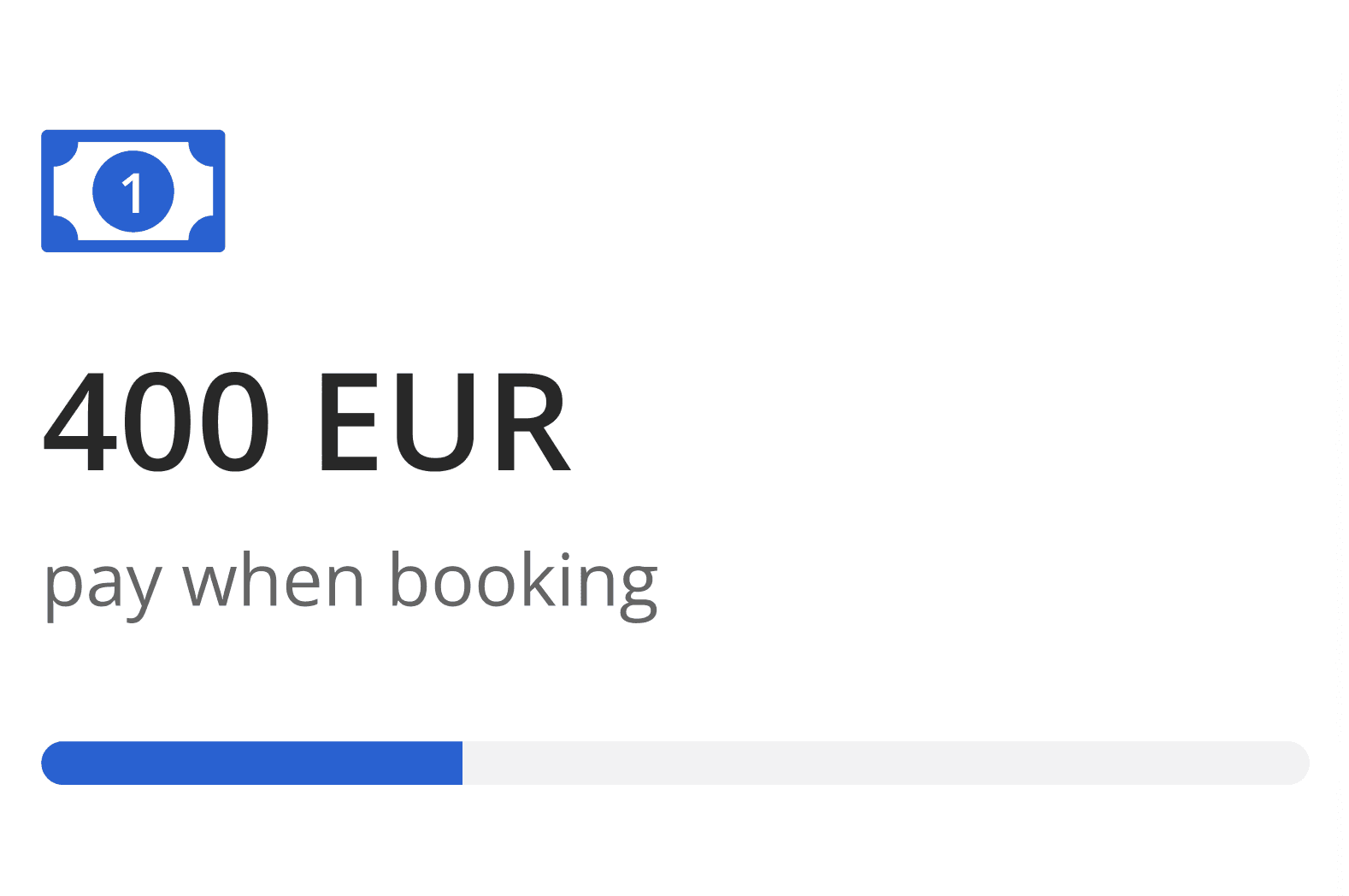Select the EUR currency label
1349x896 pixels.
pyautogui.click(x=446, y=421)
